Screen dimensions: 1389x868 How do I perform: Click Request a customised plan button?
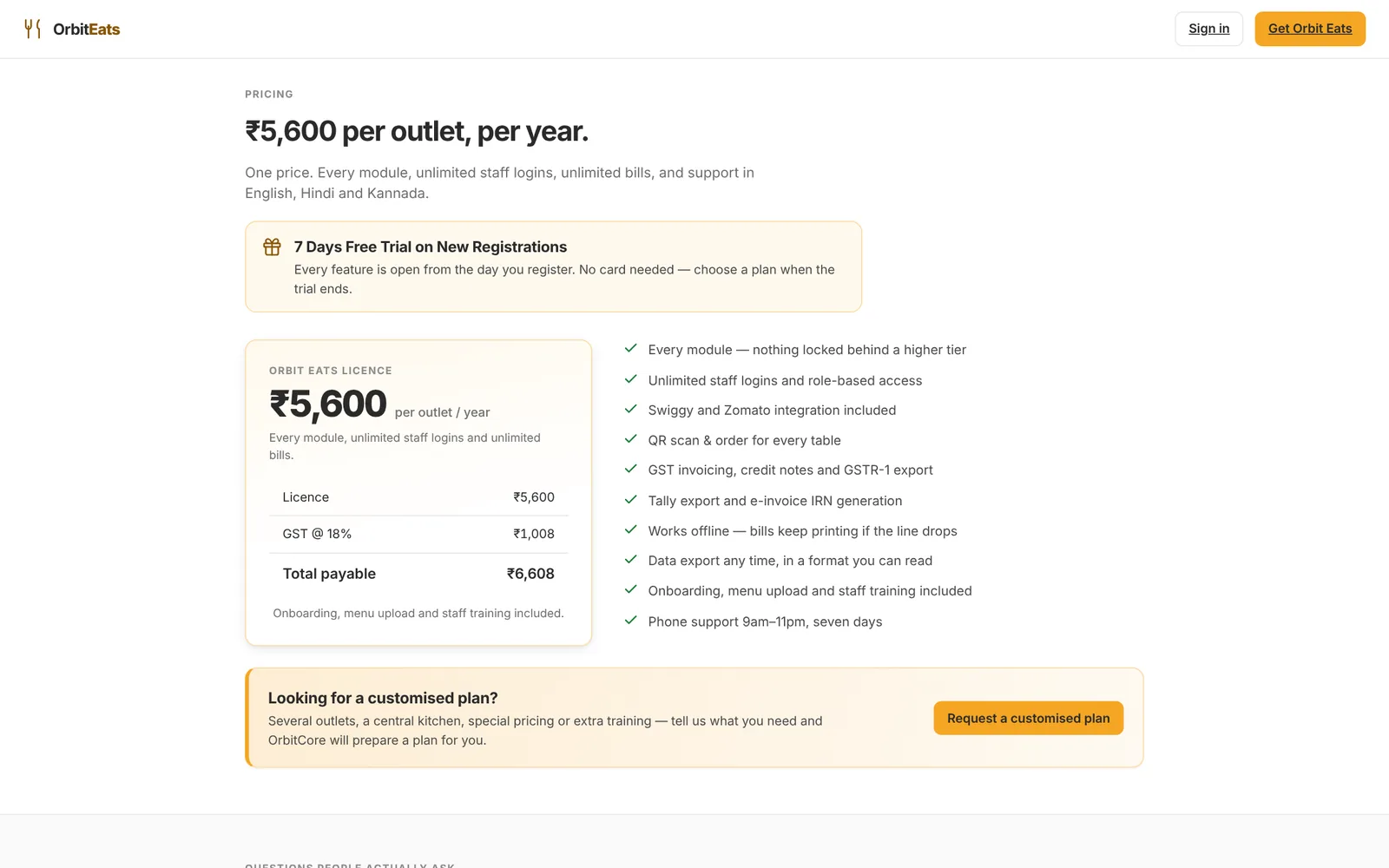pos(1028,718)
